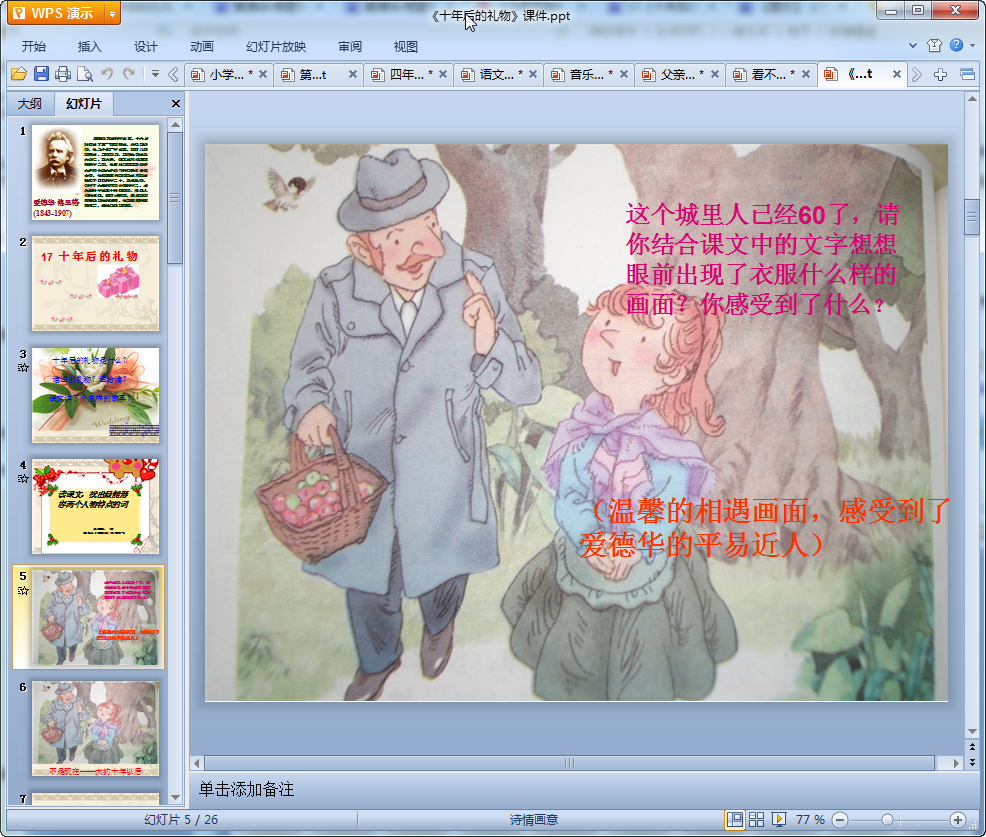Select slide 6 thumbnail

coord(96,729)
